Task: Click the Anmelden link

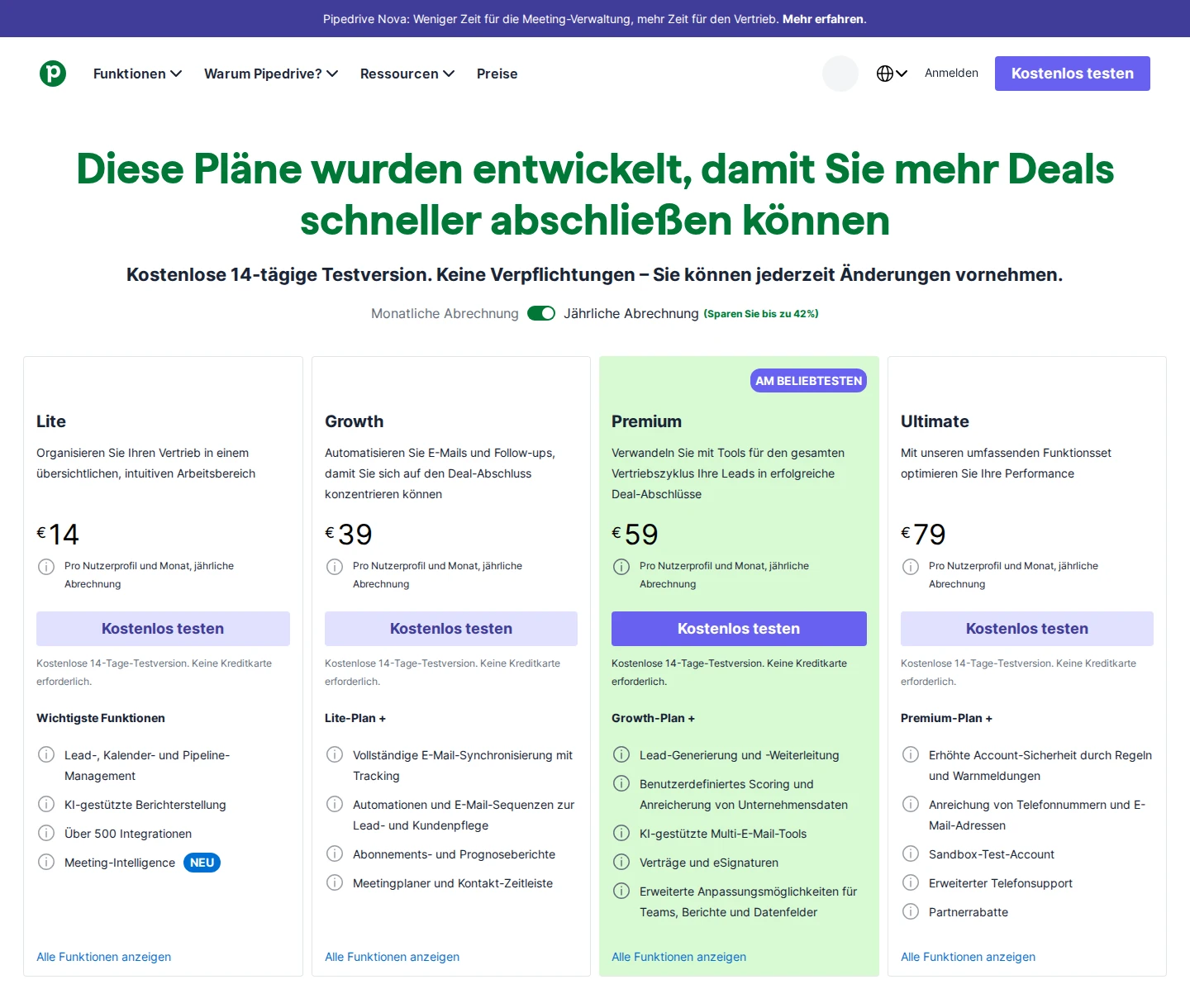Action: [x=951, y=73]
